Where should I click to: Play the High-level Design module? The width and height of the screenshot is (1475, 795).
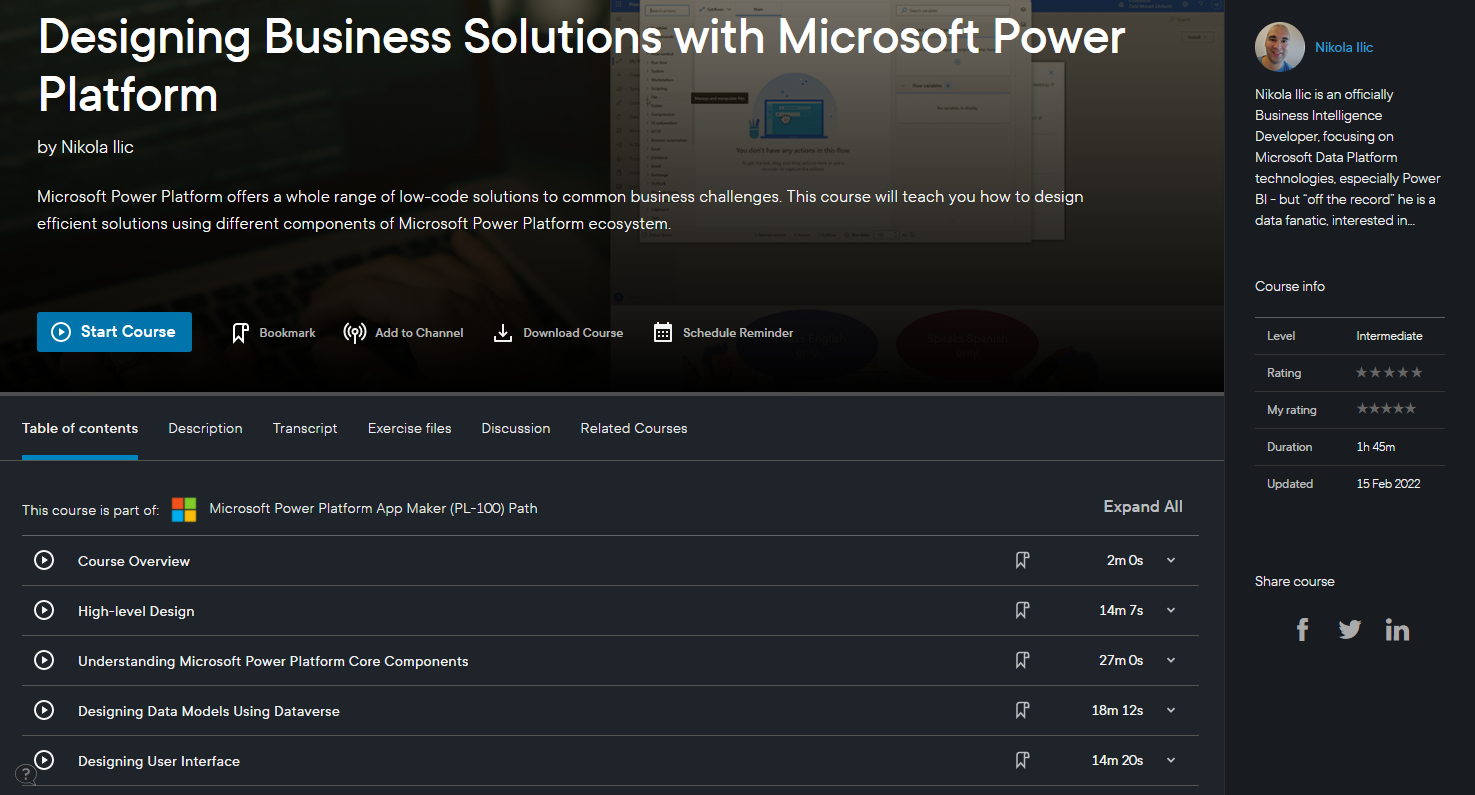click(x=44, y=610)
